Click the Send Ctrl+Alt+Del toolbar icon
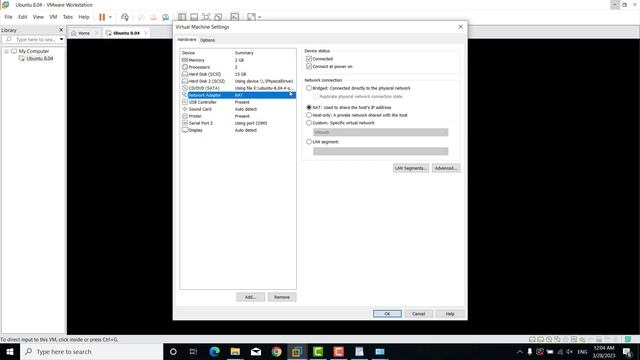This screenshot has width=640, height=360. click(x=125, y=17)
